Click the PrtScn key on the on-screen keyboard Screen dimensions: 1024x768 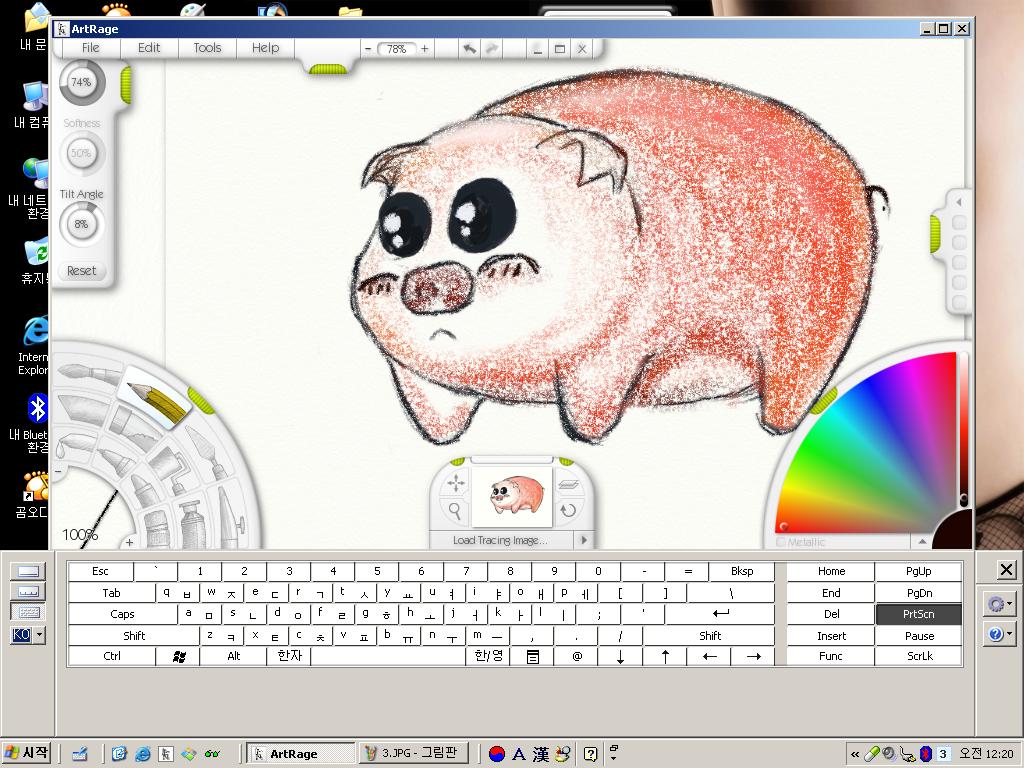click(x=919, y=614)
